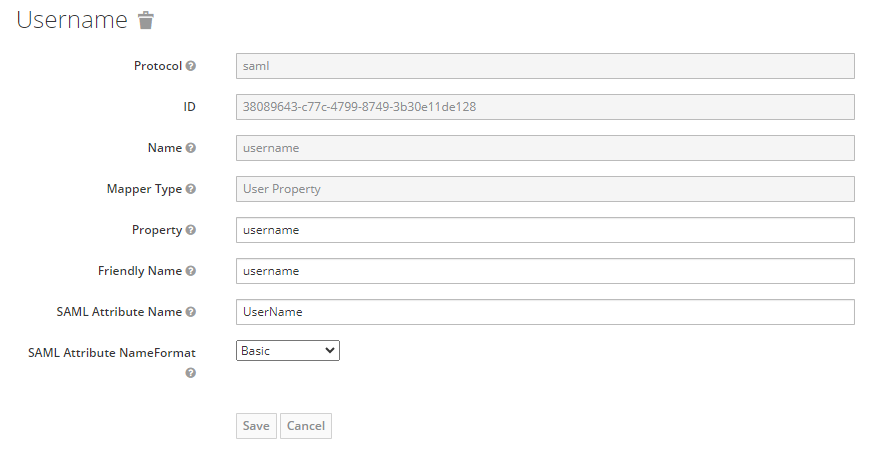The image size is (887, 465).
Task: Click the Friendly Name help icon
Action: coord(191,271)
